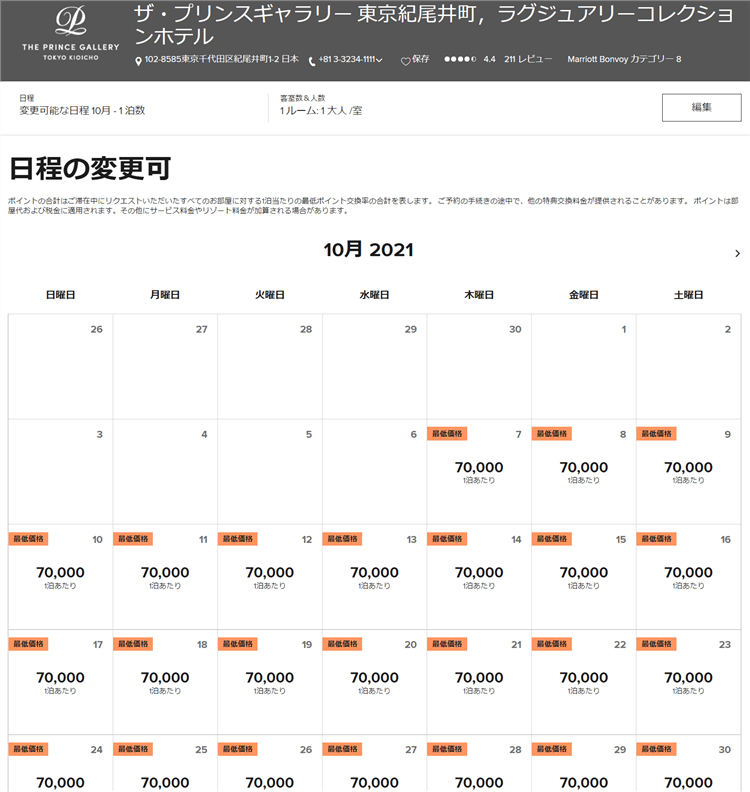
Task: Select October 7 with 70,000 points
Action: [x=479, y=471]
